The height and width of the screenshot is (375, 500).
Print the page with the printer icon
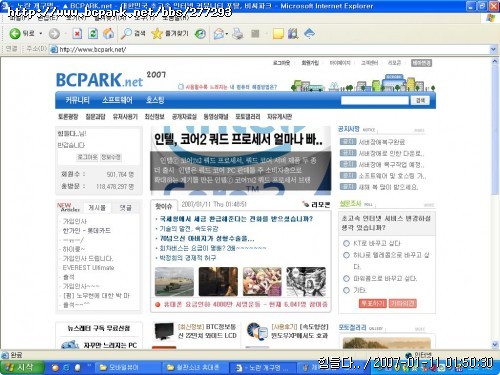point(238,33)
